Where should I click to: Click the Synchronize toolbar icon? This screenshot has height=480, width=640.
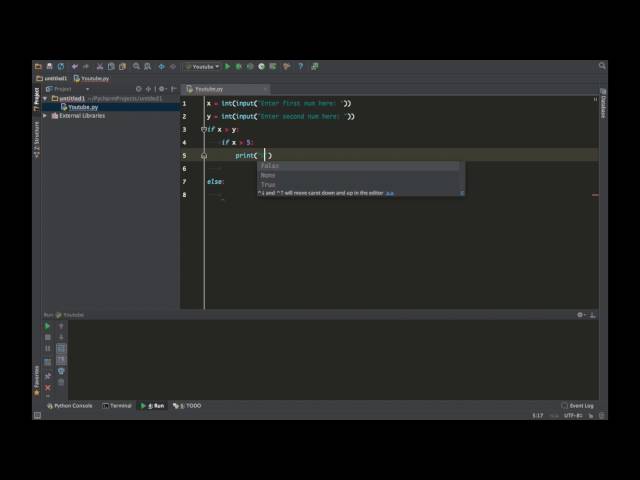pyautogui.click(x=61, y=66)
